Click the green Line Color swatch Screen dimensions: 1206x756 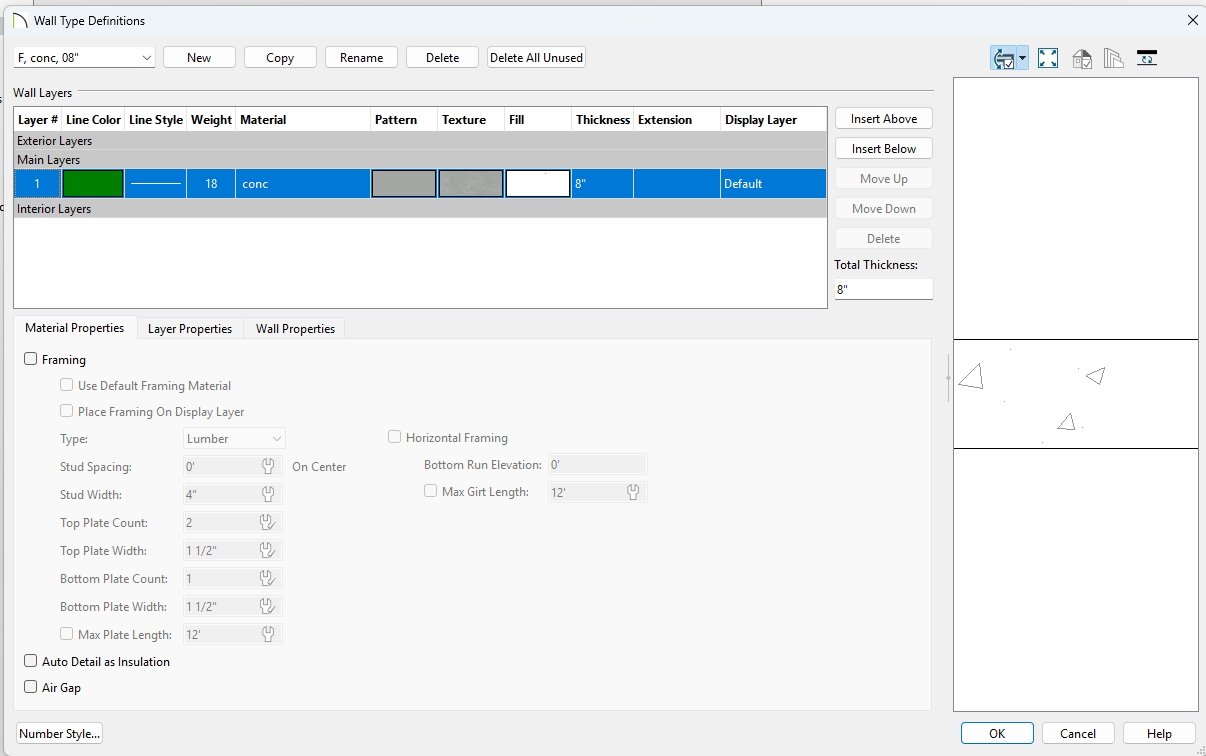point(93,184)
